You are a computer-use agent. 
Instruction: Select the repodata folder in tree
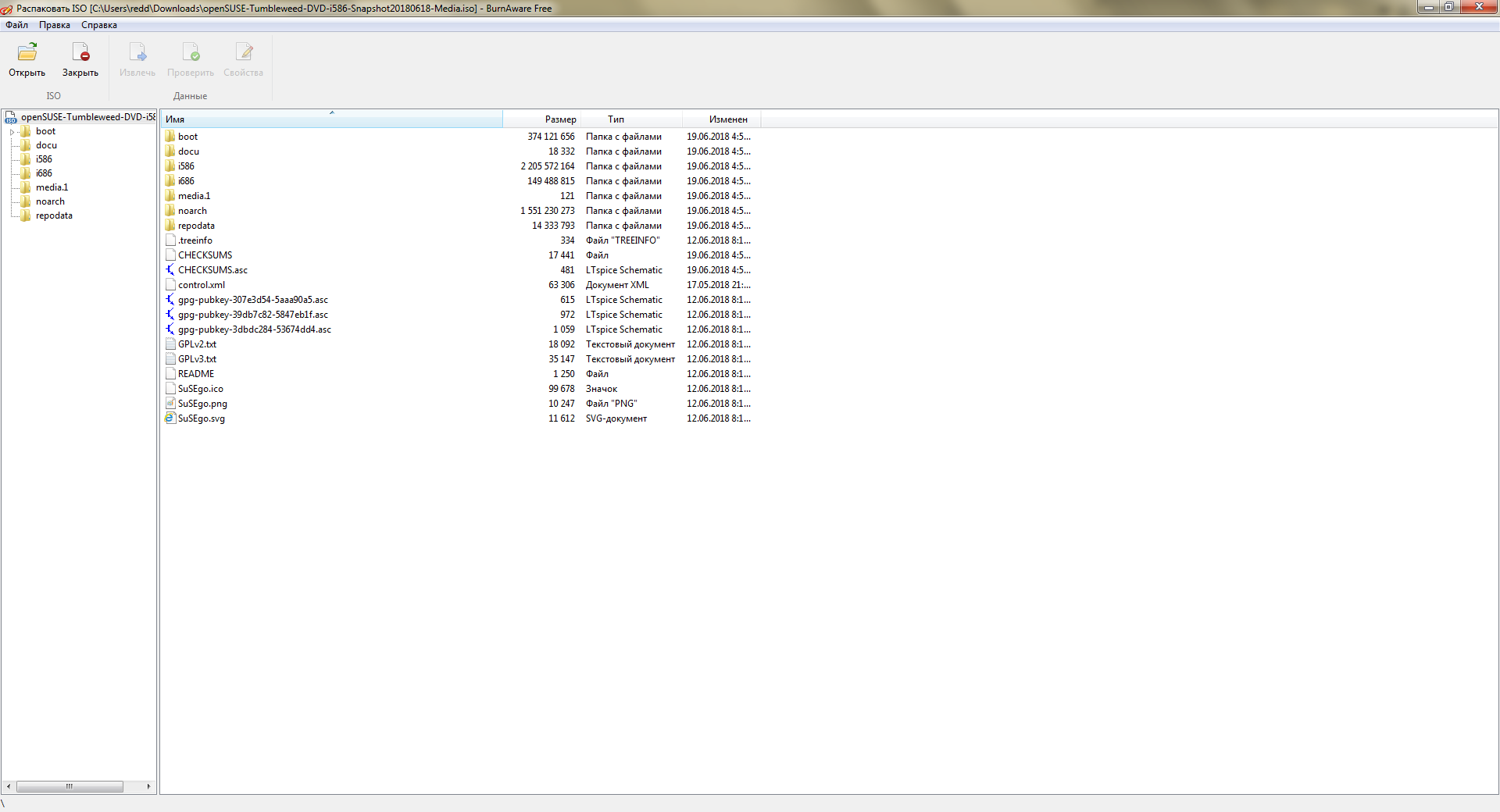coord(54,215)
